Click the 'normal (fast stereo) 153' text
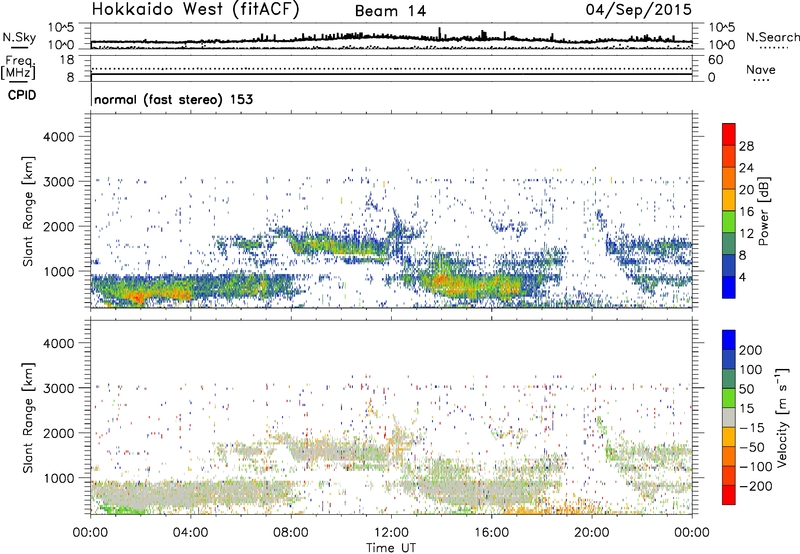The image size is (800, 554). click(173, 99)
